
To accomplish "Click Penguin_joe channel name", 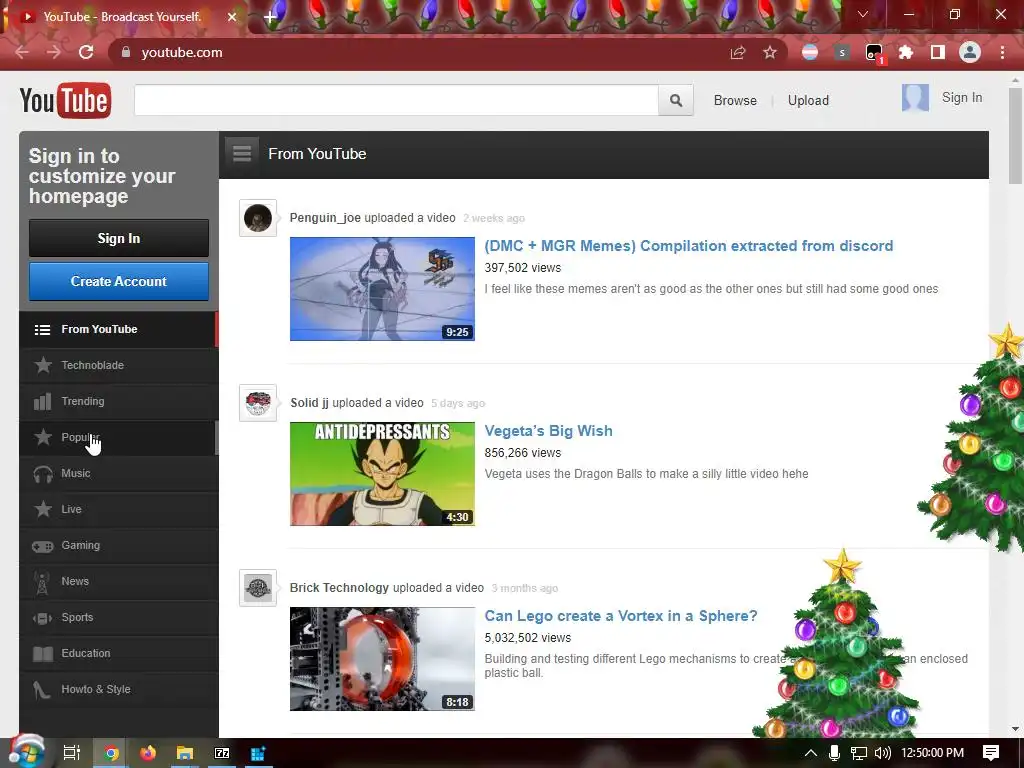I will (325, 218).
